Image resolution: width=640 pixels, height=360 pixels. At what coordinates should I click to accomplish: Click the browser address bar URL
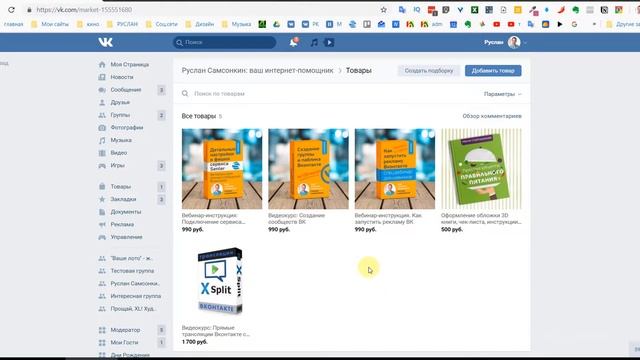point(84,9)
